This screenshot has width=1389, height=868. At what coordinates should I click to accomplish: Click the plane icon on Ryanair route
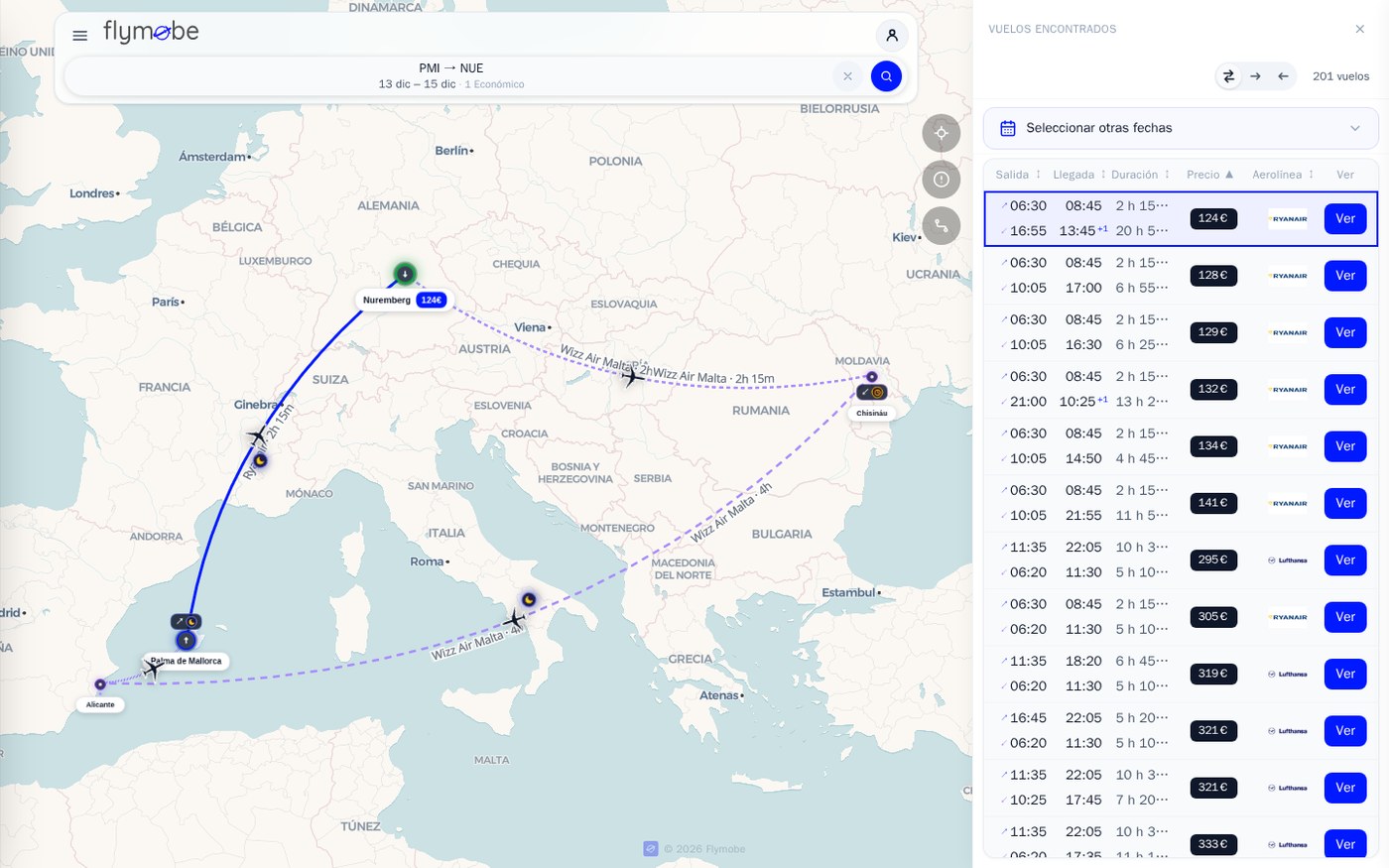tap(258, 435)
